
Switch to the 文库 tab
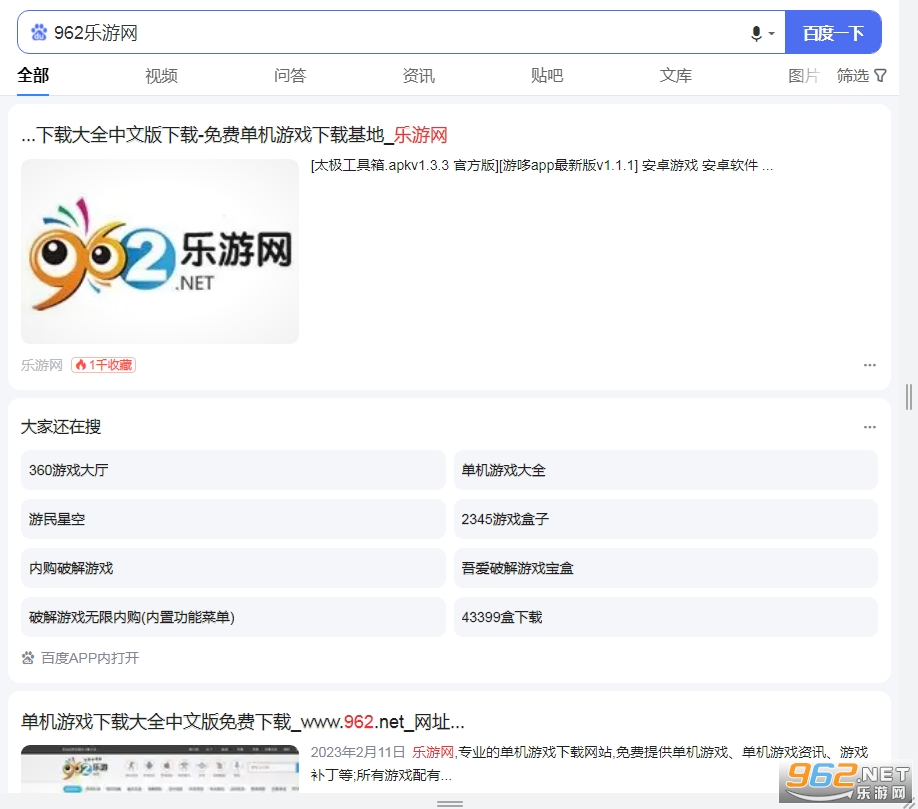tap(676, 76)
